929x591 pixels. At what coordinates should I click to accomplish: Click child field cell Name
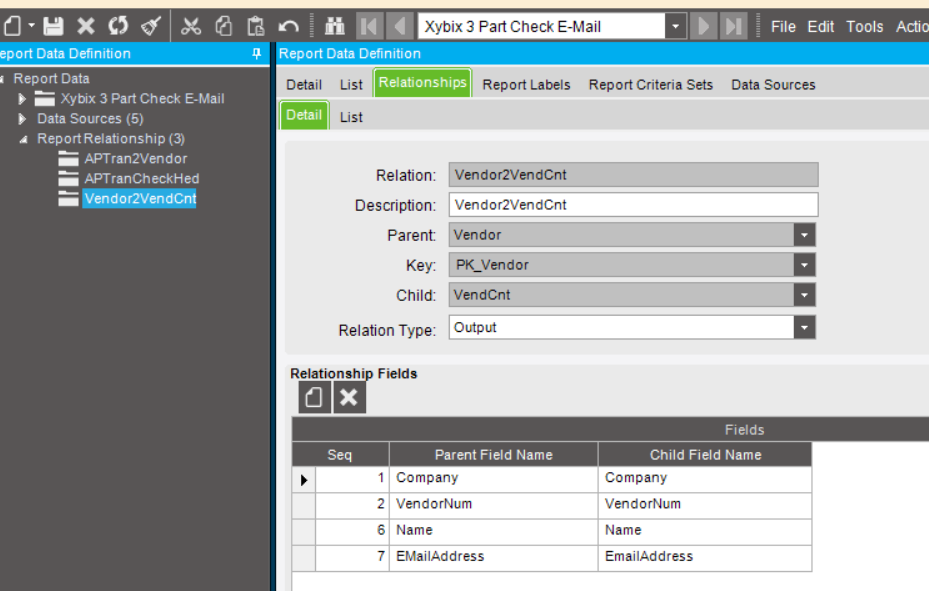(x=705, y=531)
